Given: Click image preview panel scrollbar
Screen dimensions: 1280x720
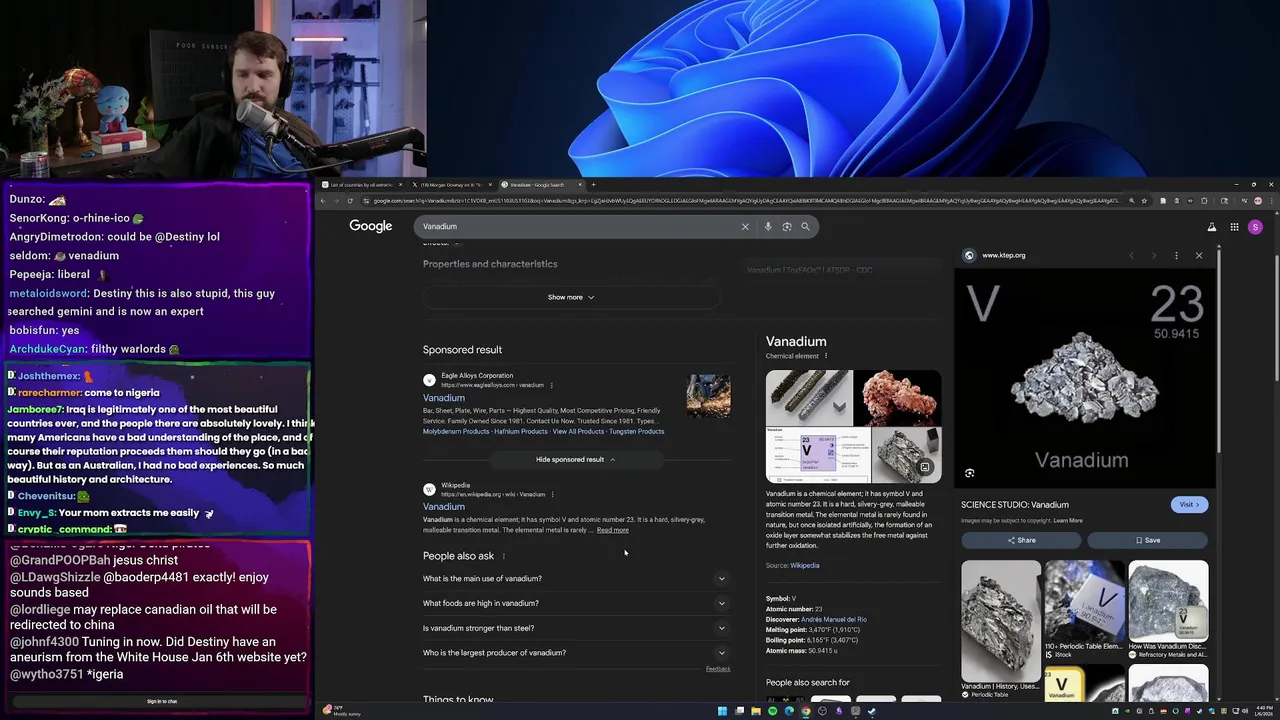Looking at the screenshot, I should point(1218,350).
